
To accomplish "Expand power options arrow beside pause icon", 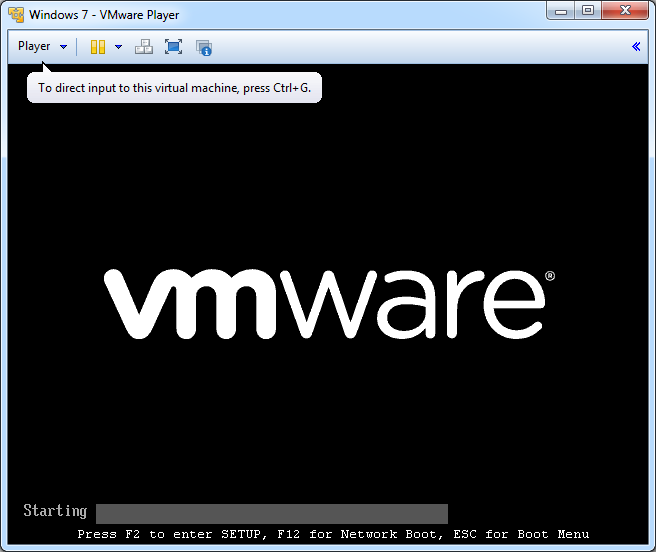I will click(x=118, y=47).
